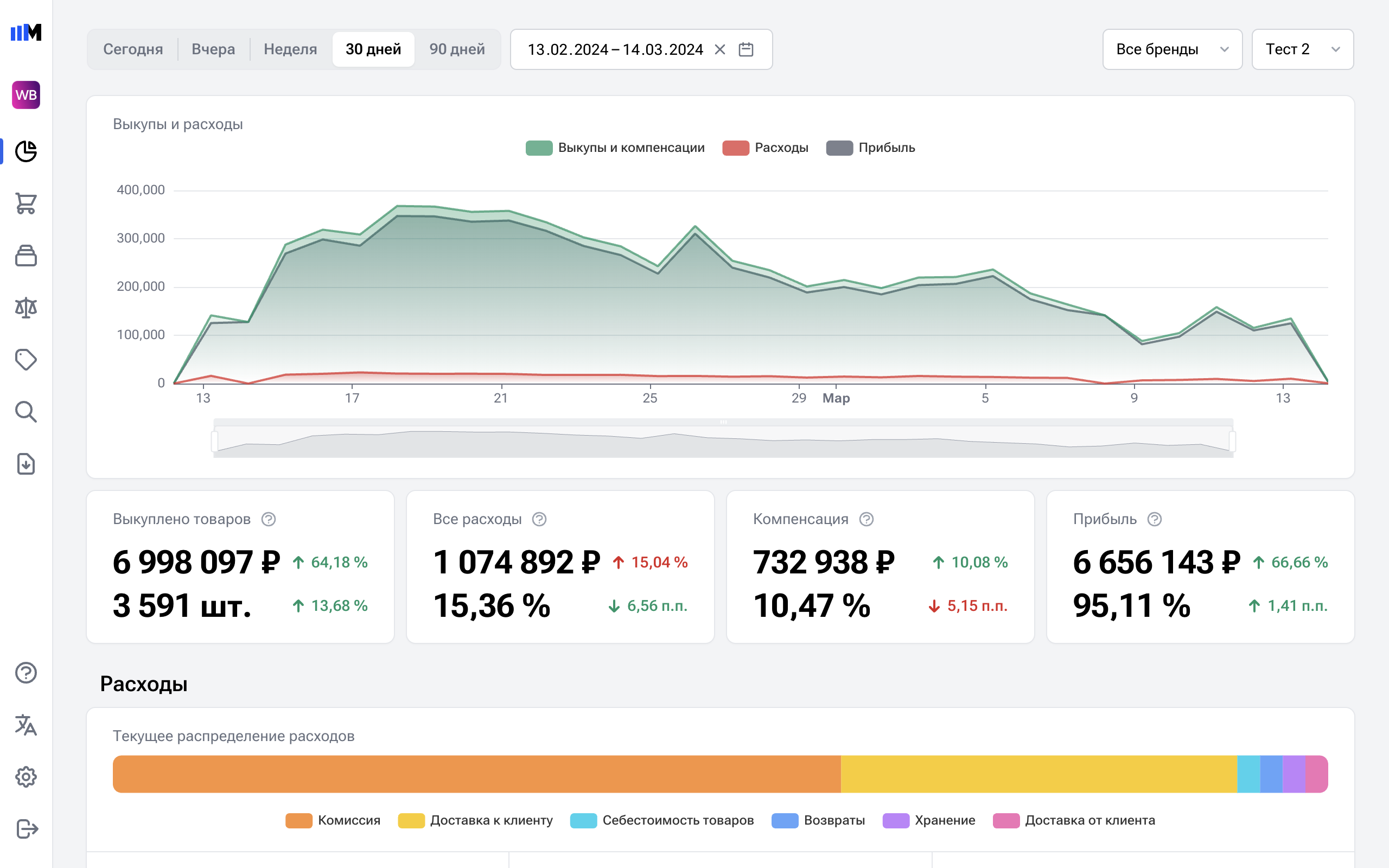Image resolution: width=1389 pixels, height=868 pixels.
Task: Clear the selected date range with X
Action: tap(720, 49)
